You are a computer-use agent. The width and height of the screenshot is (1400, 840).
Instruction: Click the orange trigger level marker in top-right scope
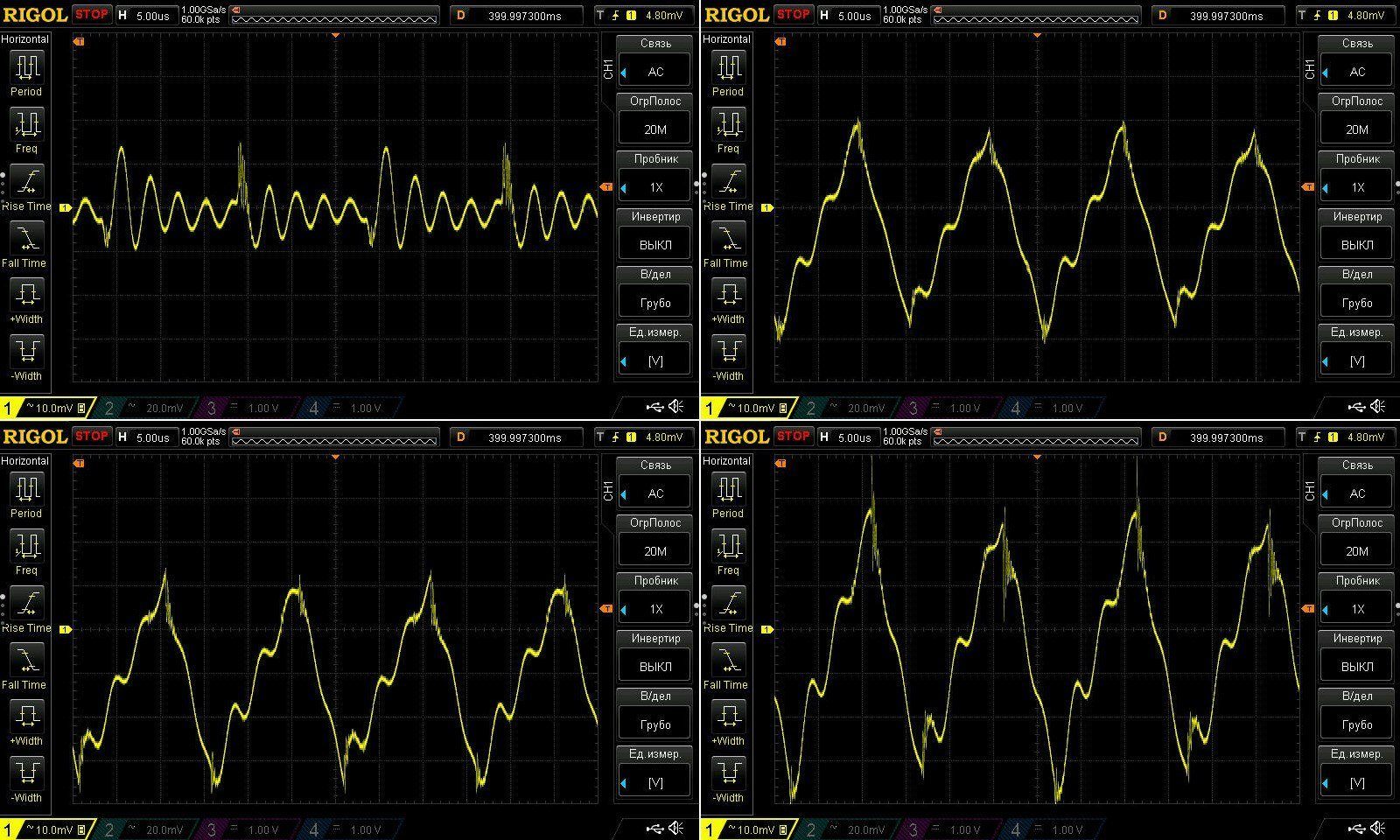(x=1308, y=186)
